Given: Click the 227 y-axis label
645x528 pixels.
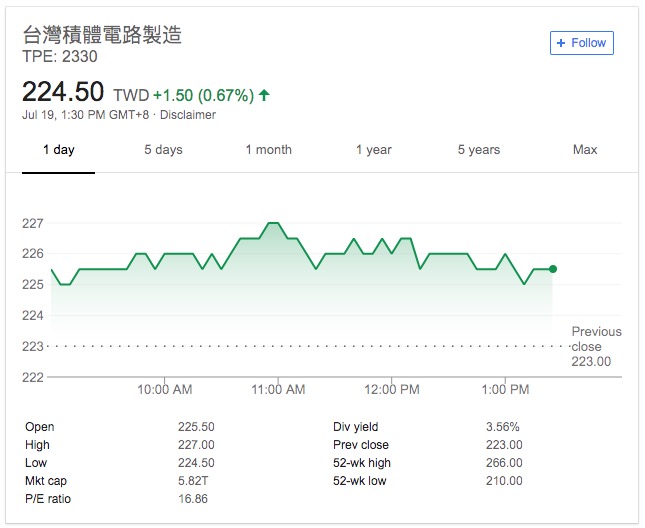Looking at the screenshot, I should [32, 223].
